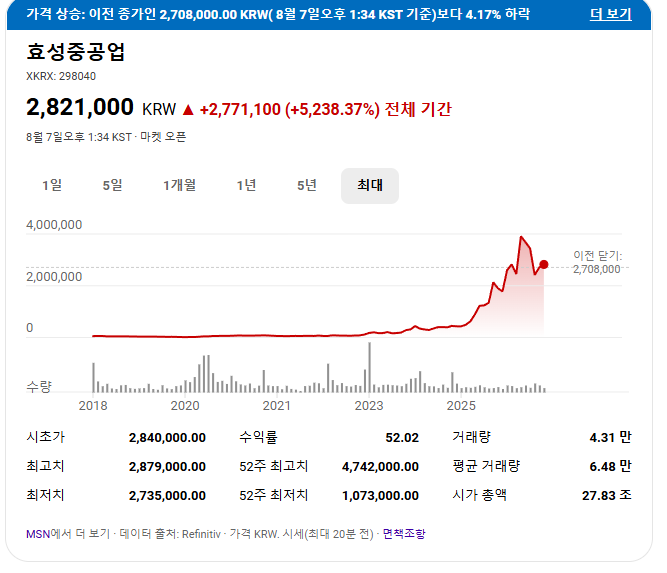Click the 수익률 value 52.02
Image resolution: width=667 pixels, height=573 pixels.
point(402,438)
